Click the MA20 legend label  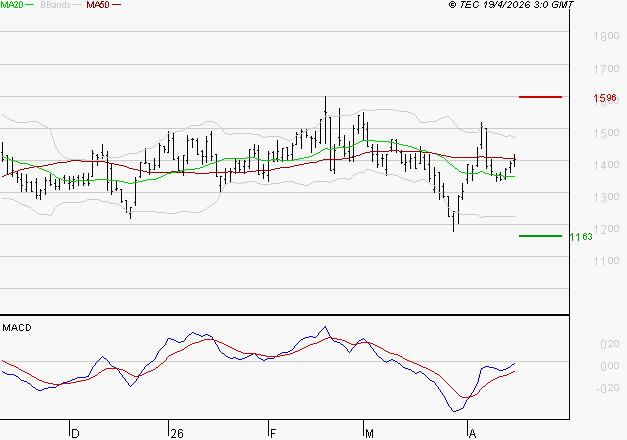(x=11, y=5)
